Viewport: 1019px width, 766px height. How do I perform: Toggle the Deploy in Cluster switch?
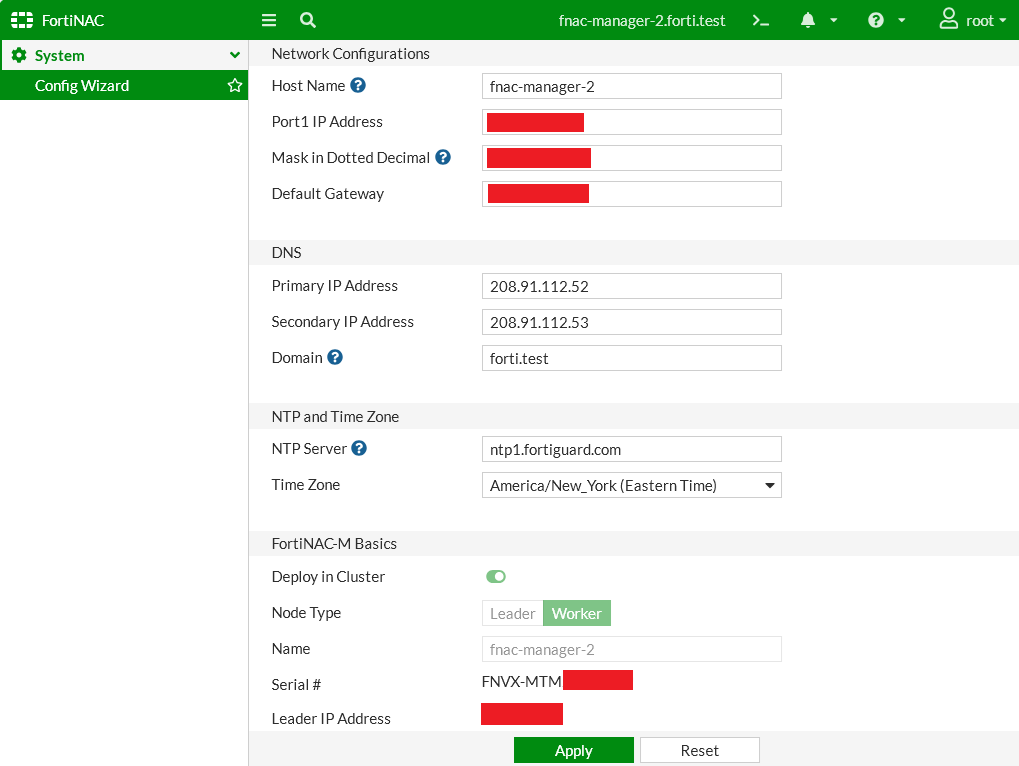pyautogui.click(x=496, y=576)
